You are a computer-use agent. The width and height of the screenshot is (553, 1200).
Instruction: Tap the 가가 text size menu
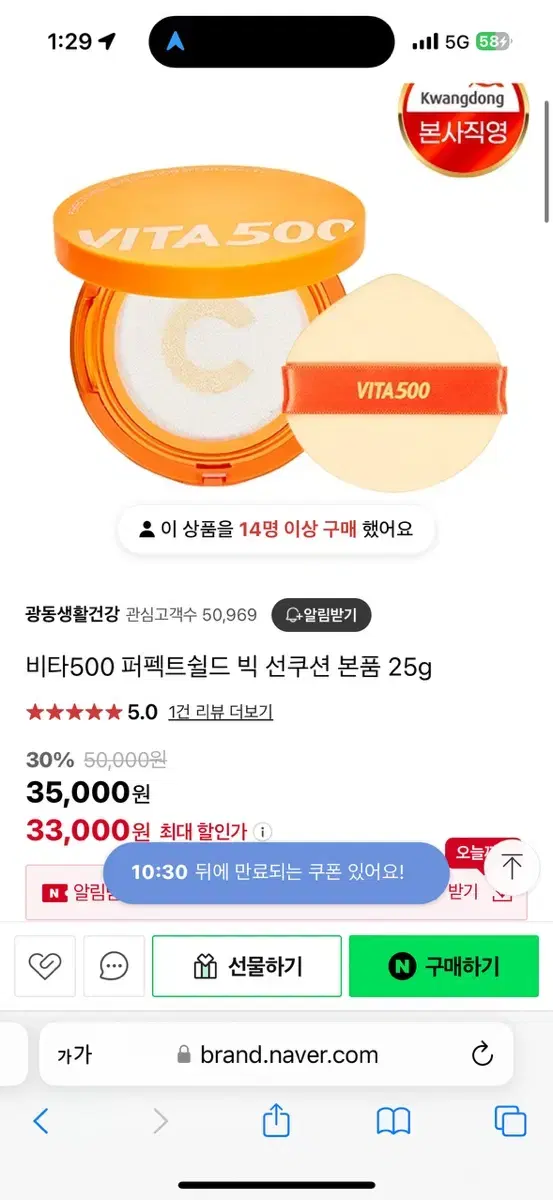pyautogui.click(x=74, y=1054)
